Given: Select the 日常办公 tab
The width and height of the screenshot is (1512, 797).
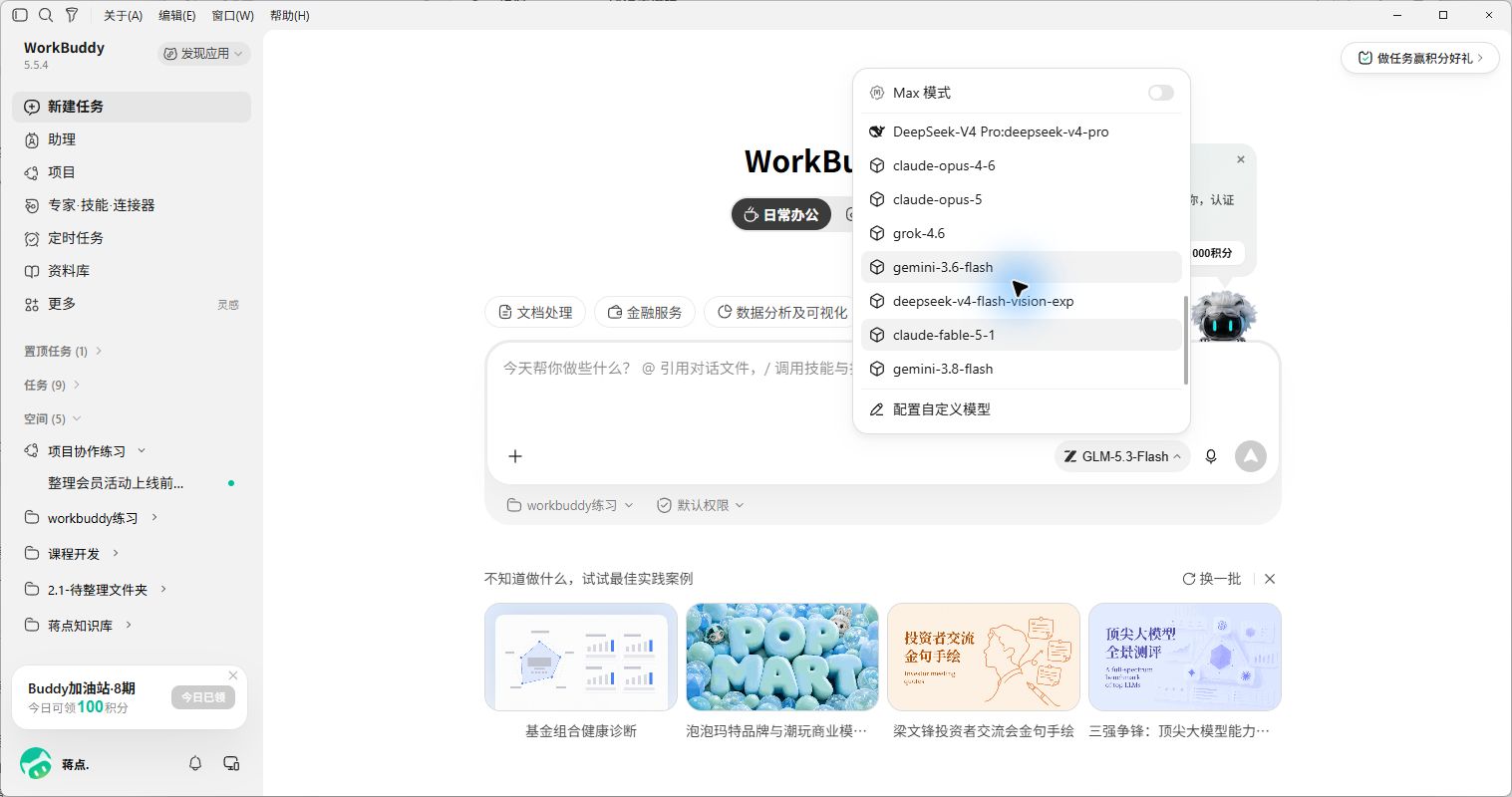Looking at the screenshot, I should click(x=781, y=214).
